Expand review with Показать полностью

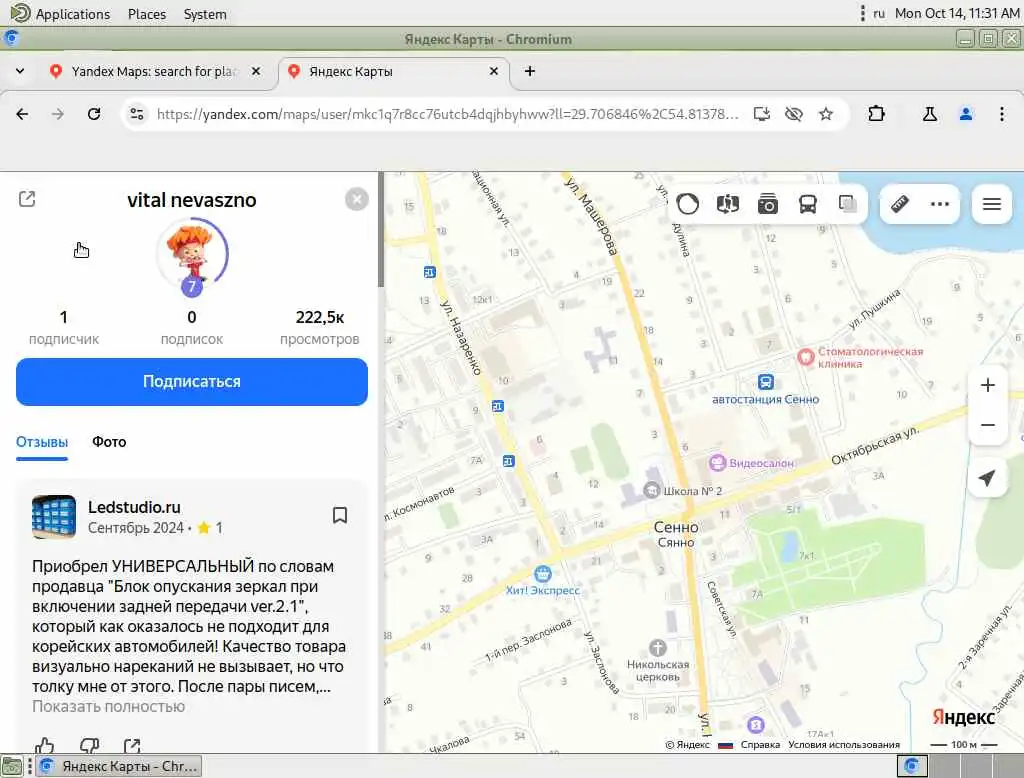click(108, 707)
